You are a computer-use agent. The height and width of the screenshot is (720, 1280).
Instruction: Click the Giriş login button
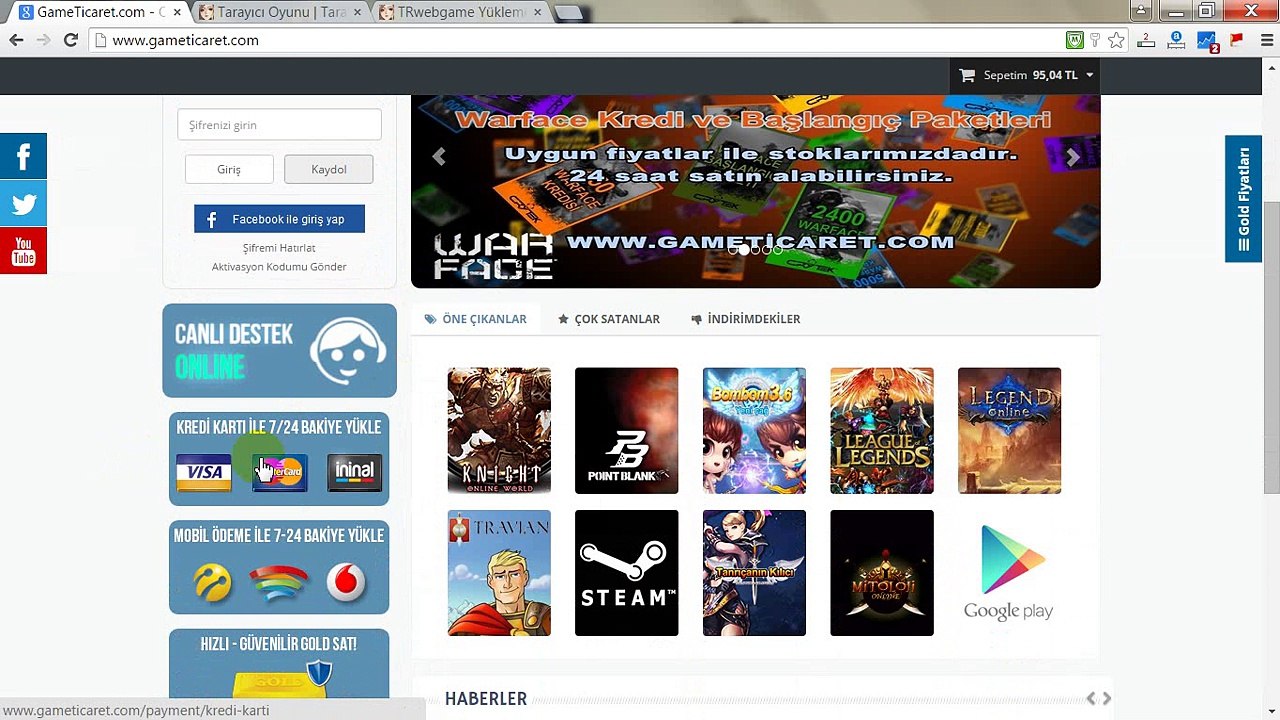229,169
